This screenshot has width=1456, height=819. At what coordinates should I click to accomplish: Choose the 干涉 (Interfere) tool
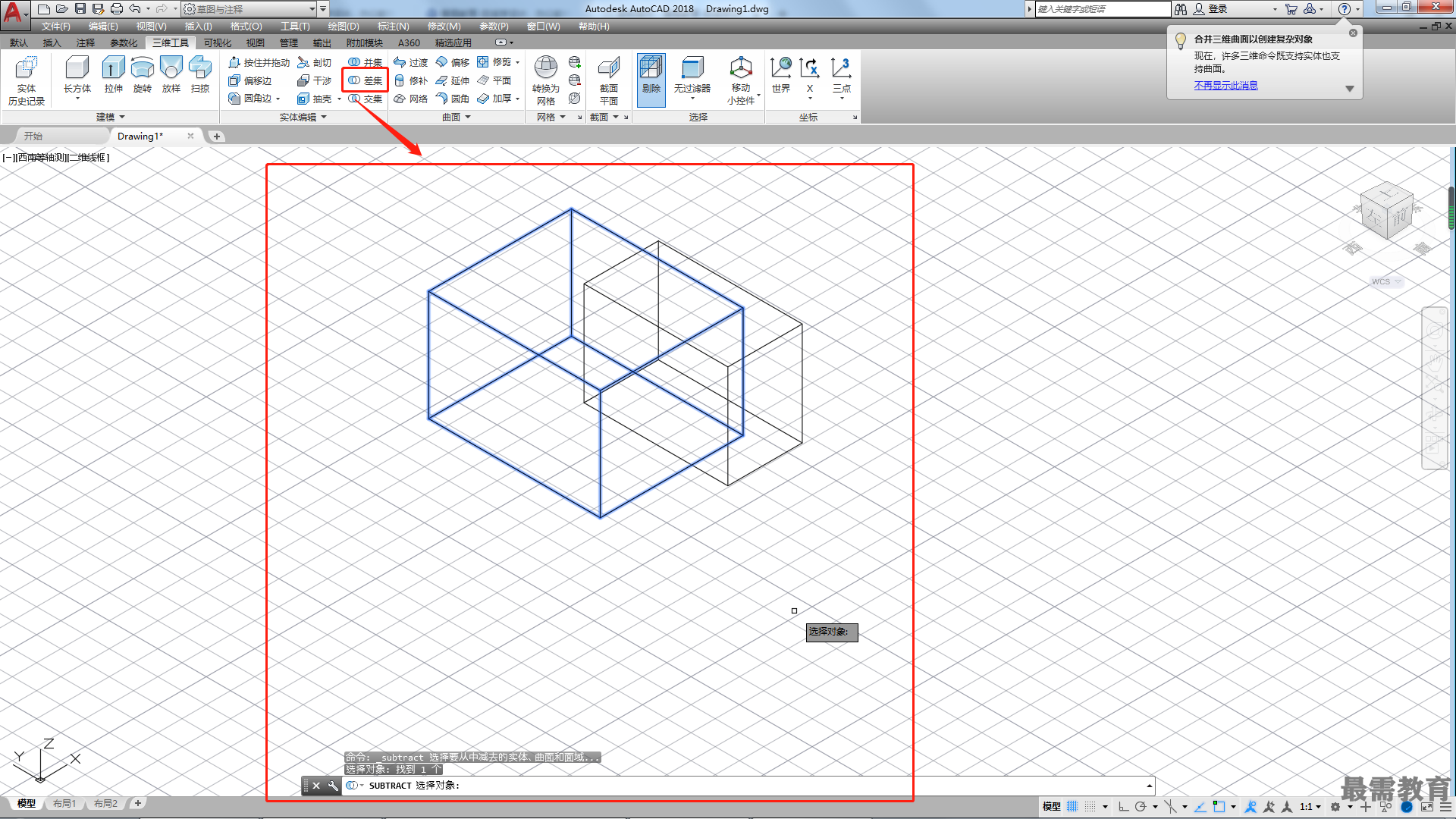point(315,80)
